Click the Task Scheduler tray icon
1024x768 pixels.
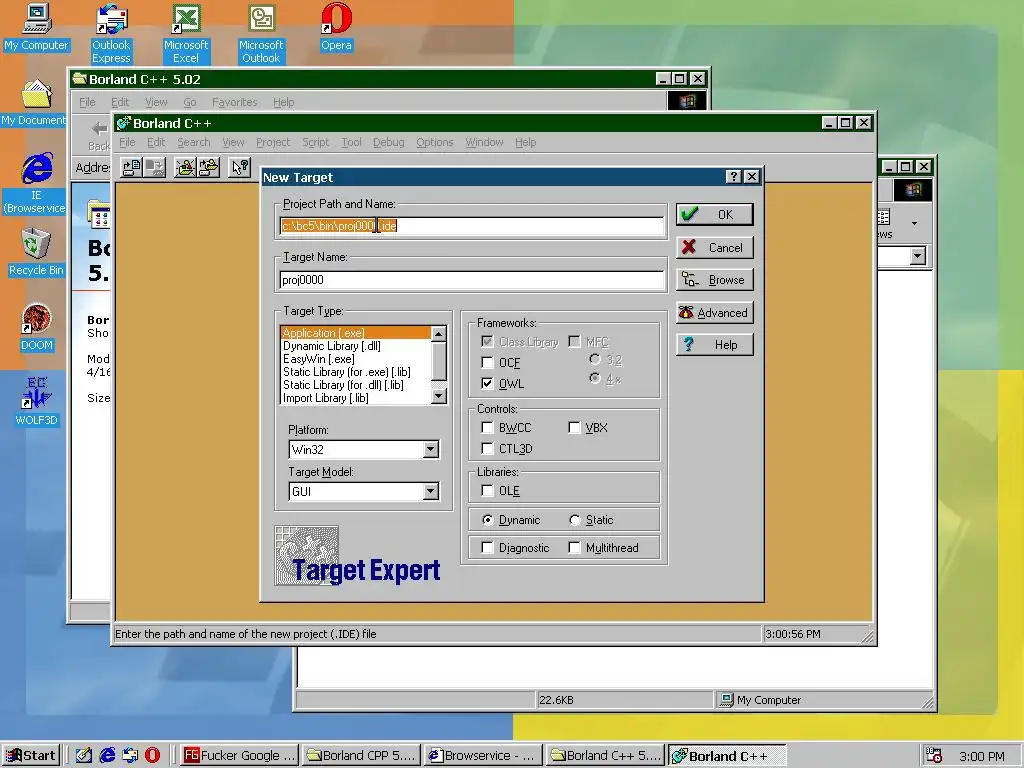coord(934,756)
